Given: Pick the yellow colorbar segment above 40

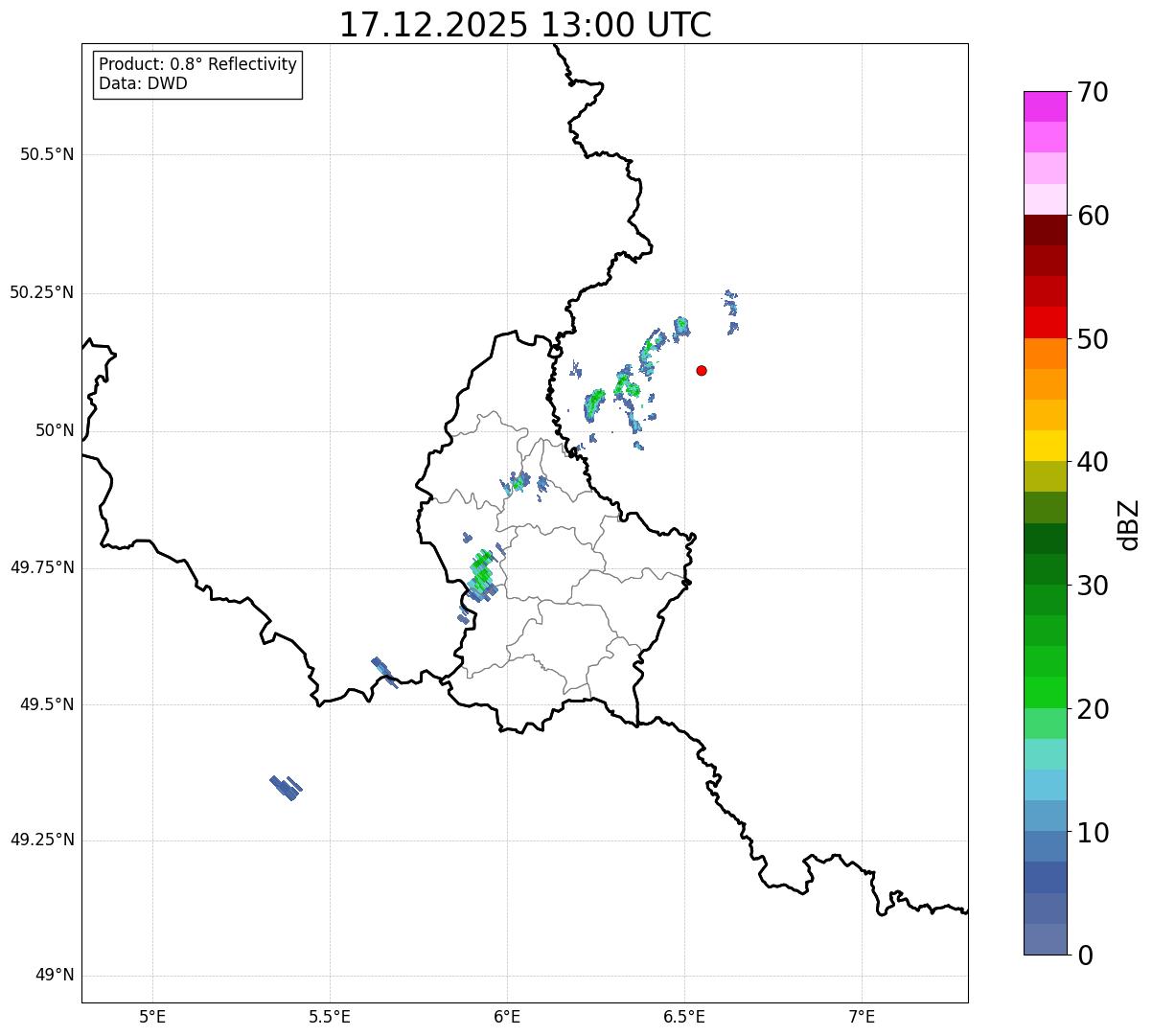Looking at the screenshot, I should pyautogui.click(x=1045, y=446).
